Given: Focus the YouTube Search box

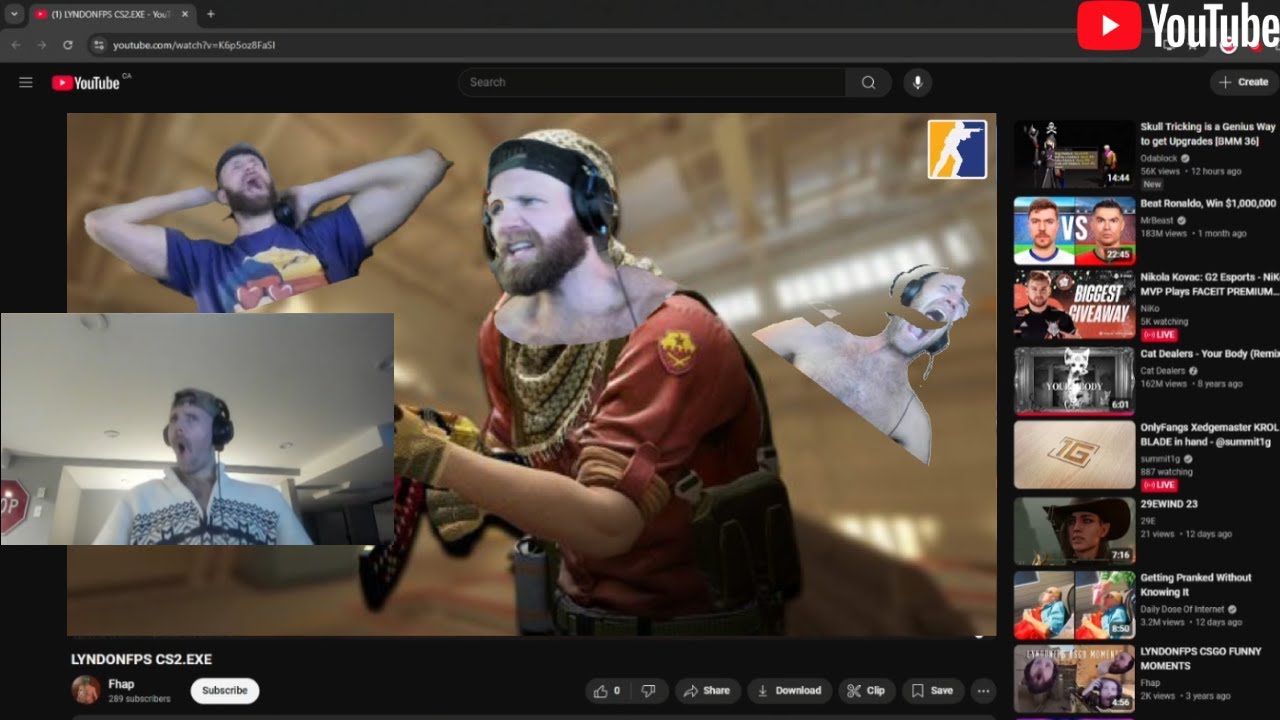Looking at the screenshot, I should (652, 83).
